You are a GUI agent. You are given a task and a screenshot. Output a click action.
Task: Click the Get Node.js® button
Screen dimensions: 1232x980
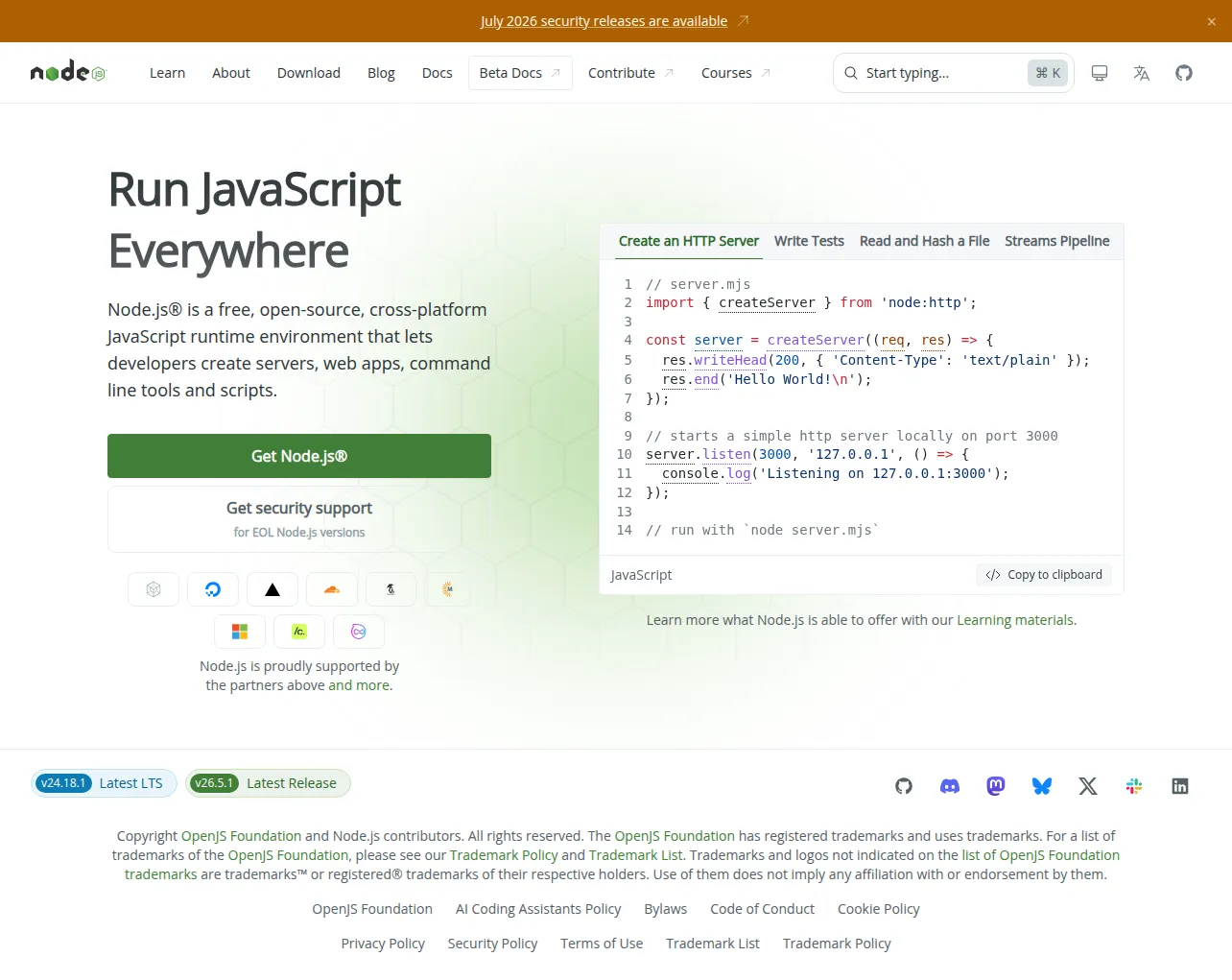point(299,456)
